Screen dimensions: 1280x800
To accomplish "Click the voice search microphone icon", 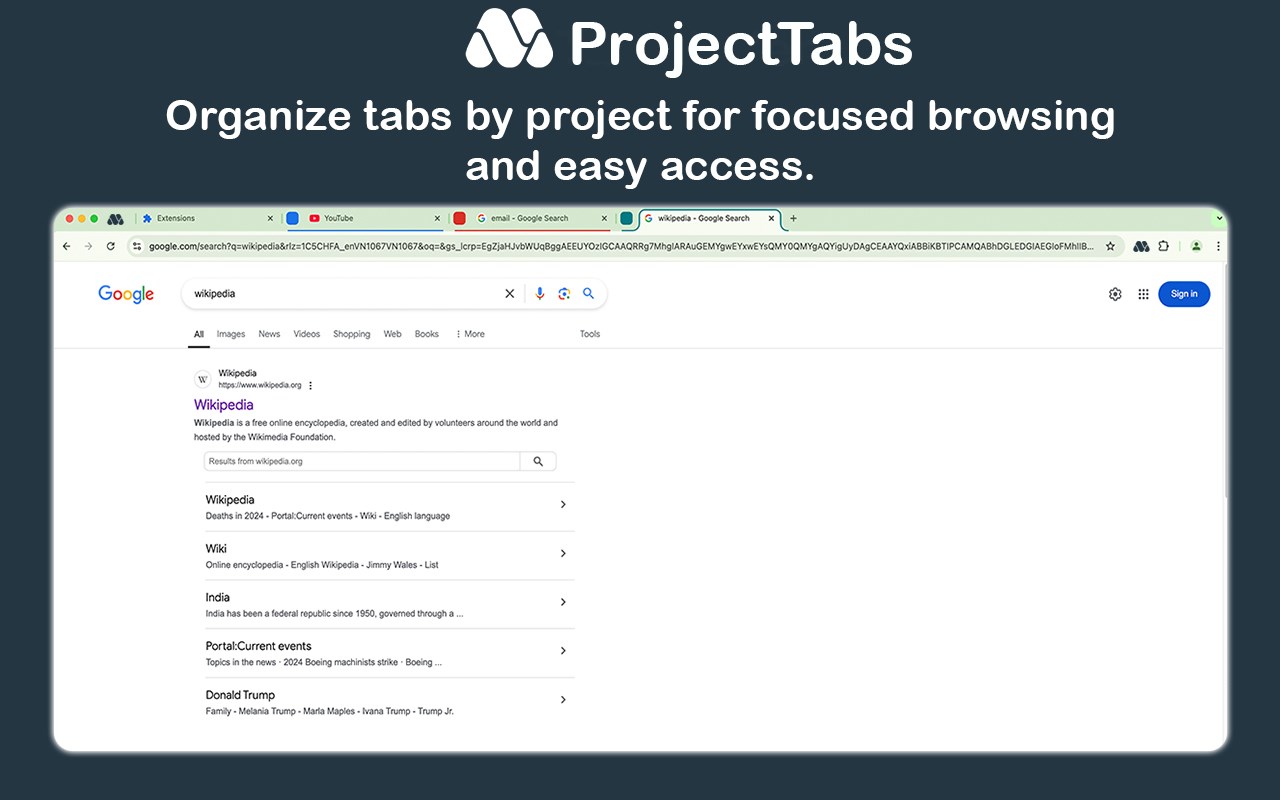I will point(540,294).
